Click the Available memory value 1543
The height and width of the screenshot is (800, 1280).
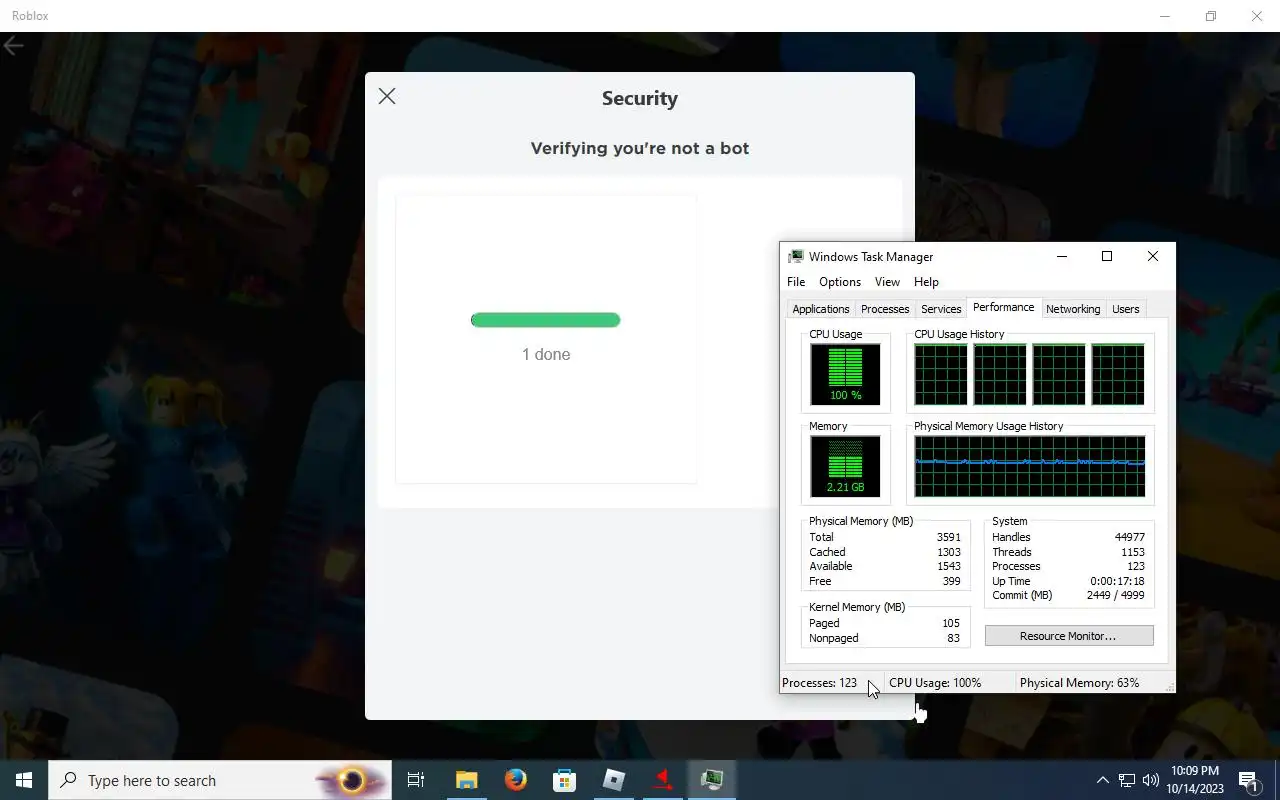(x=948, y=566)
